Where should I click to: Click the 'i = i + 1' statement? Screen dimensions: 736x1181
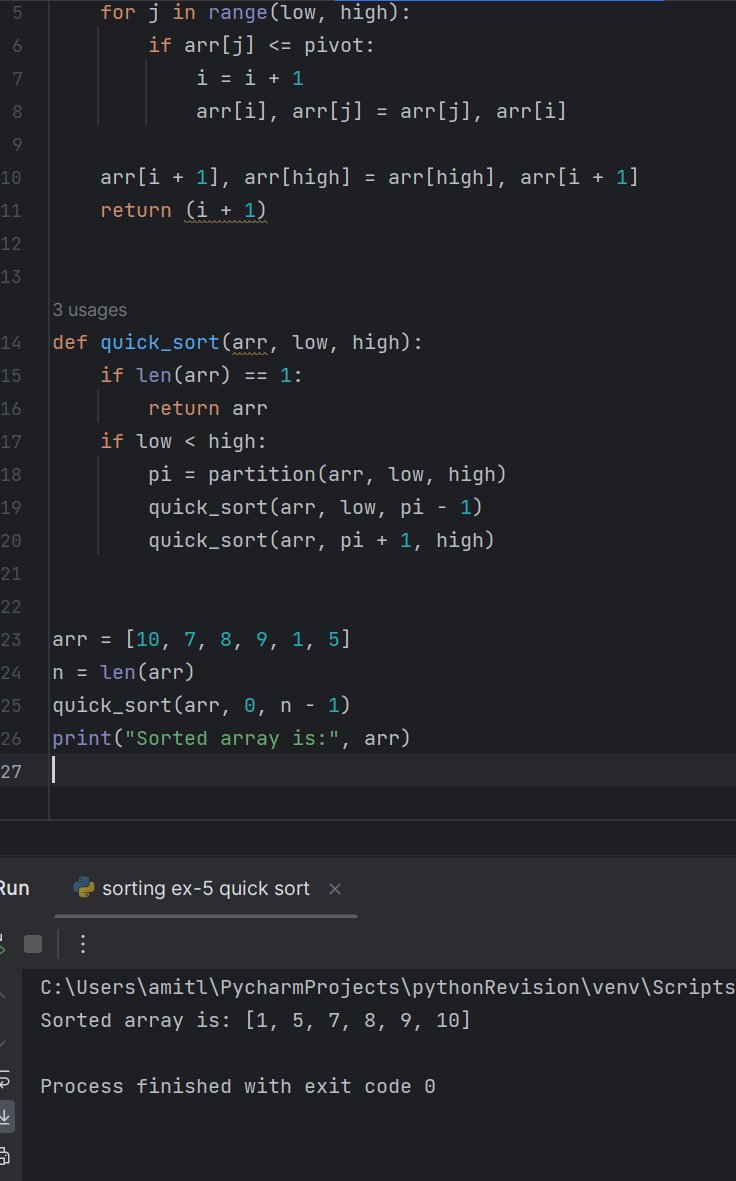click(x=250, y=78)
